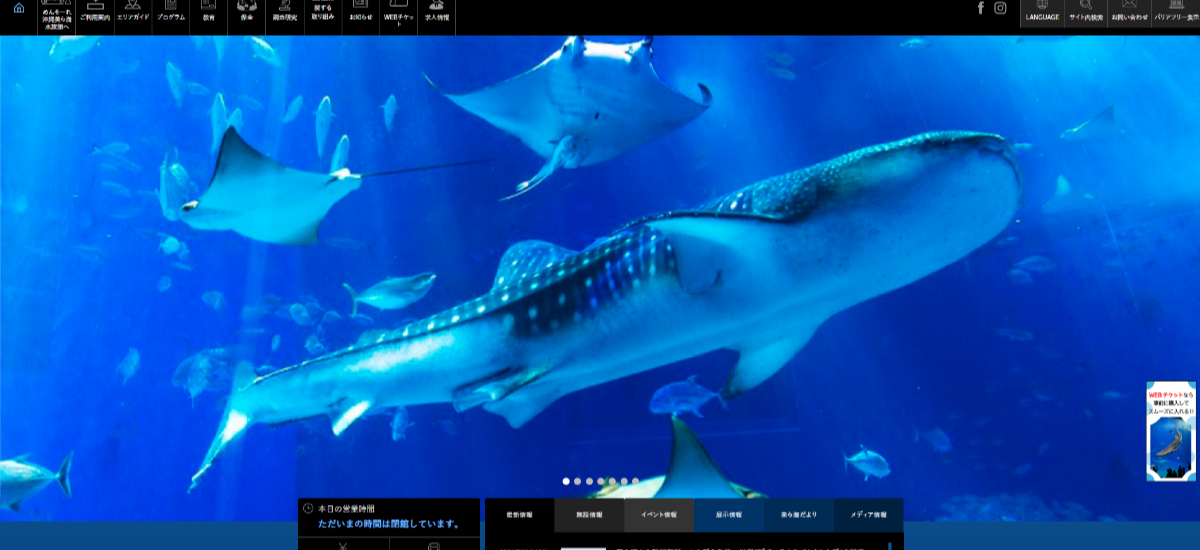Open the Facebook page icon
The width and height of the screenshot is (1200, 550).
click(980, 8)
